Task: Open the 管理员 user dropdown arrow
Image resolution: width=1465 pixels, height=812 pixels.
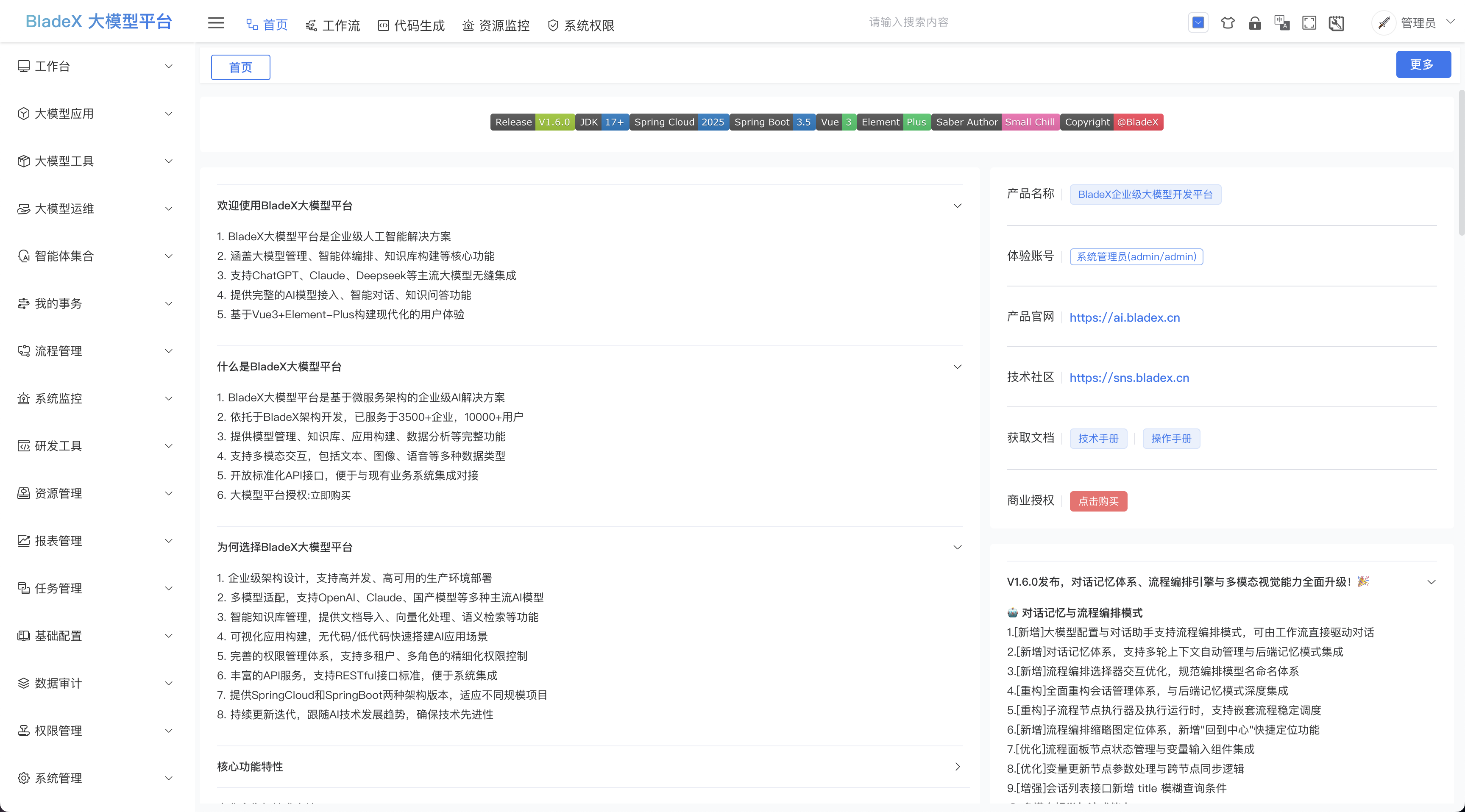Action: 1450,22
